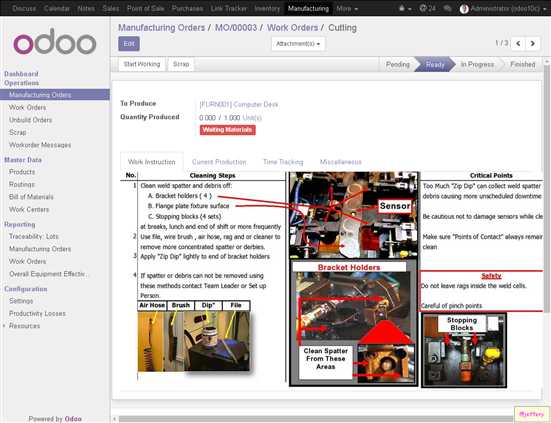The height and width of the screenshot is (423, 551).
Task: Click the Work Orders breadcrumb link
Action: 292,28
